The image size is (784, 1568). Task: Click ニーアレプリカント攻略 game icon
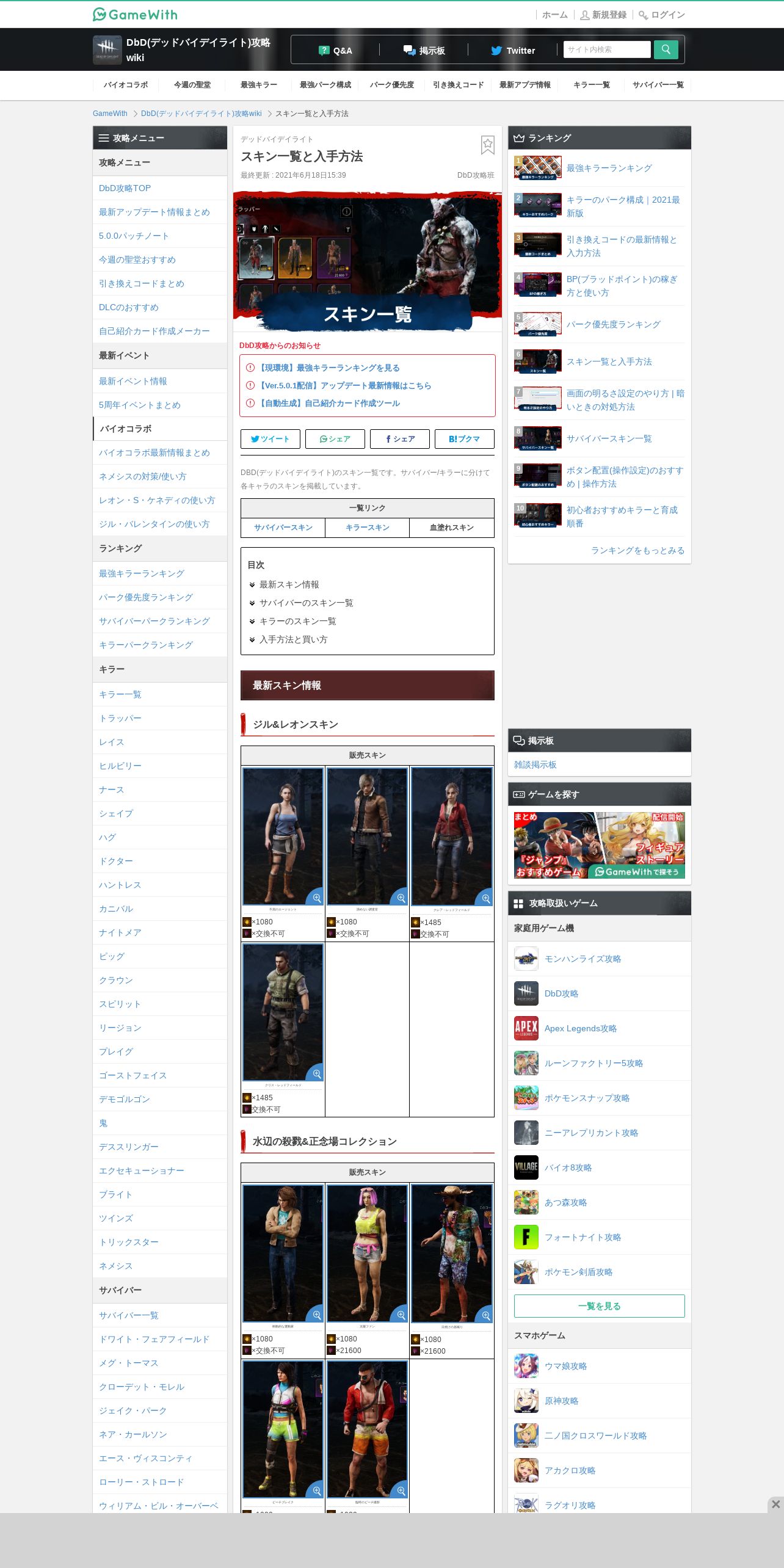coord(526,1133)
